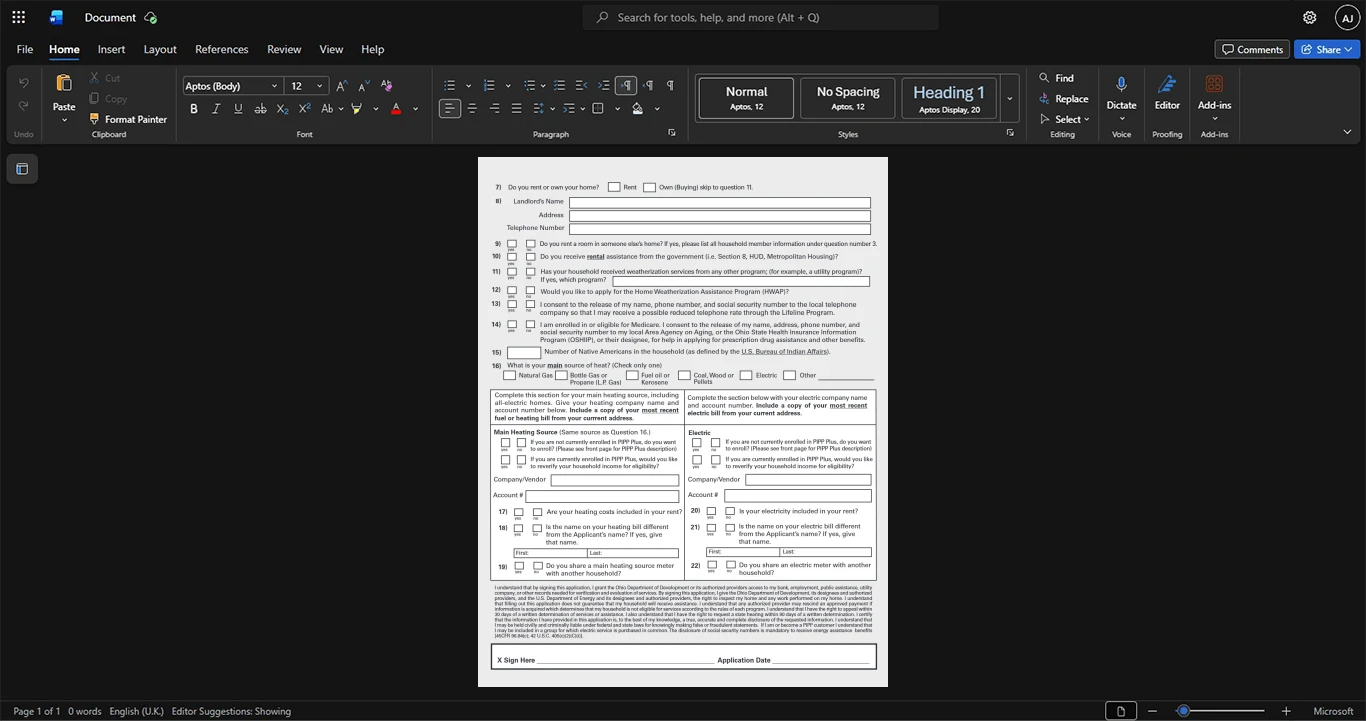Image resolution: width=1366 pixels, height=721 pixels.
Task: Click the zoom slider handle
Action: pos(1183,711)
